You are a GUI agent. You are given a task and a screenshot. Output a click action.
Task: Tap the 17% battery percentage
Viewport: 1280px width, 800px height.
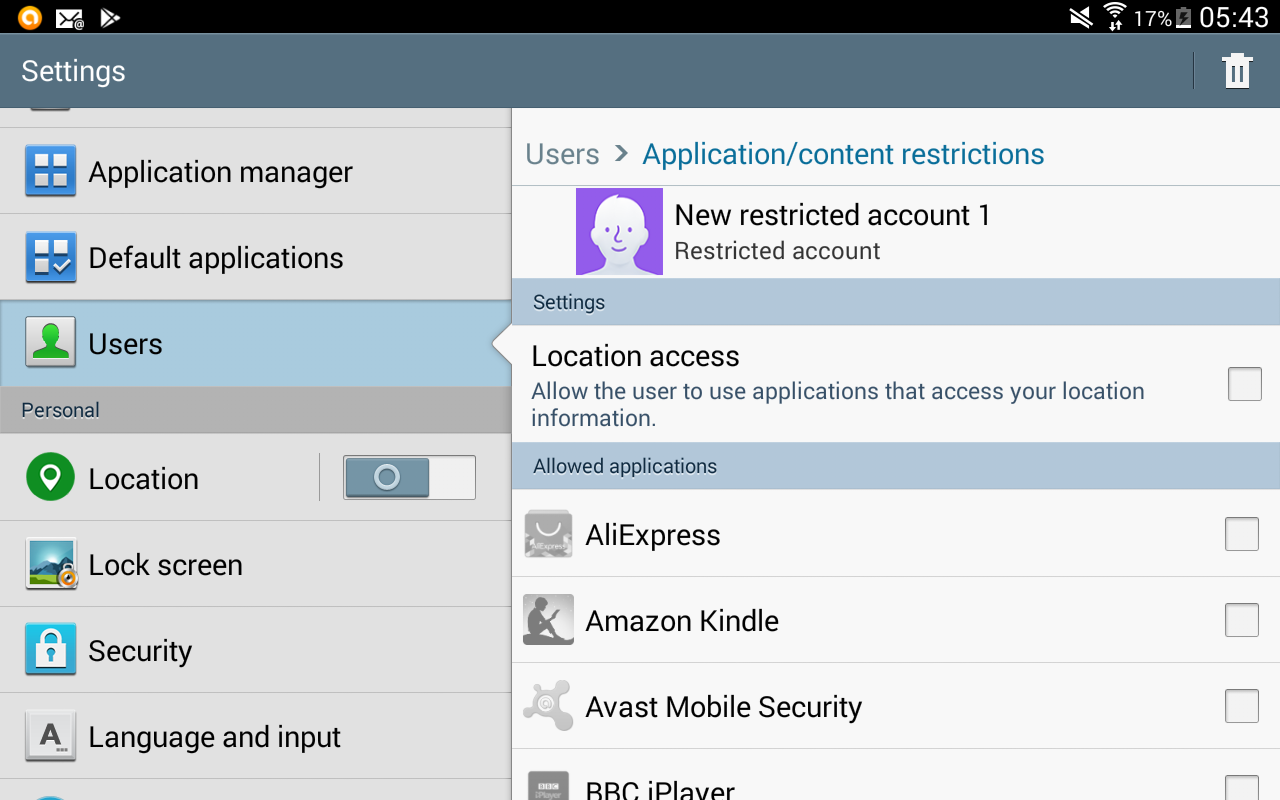[x=1152, y=18]
